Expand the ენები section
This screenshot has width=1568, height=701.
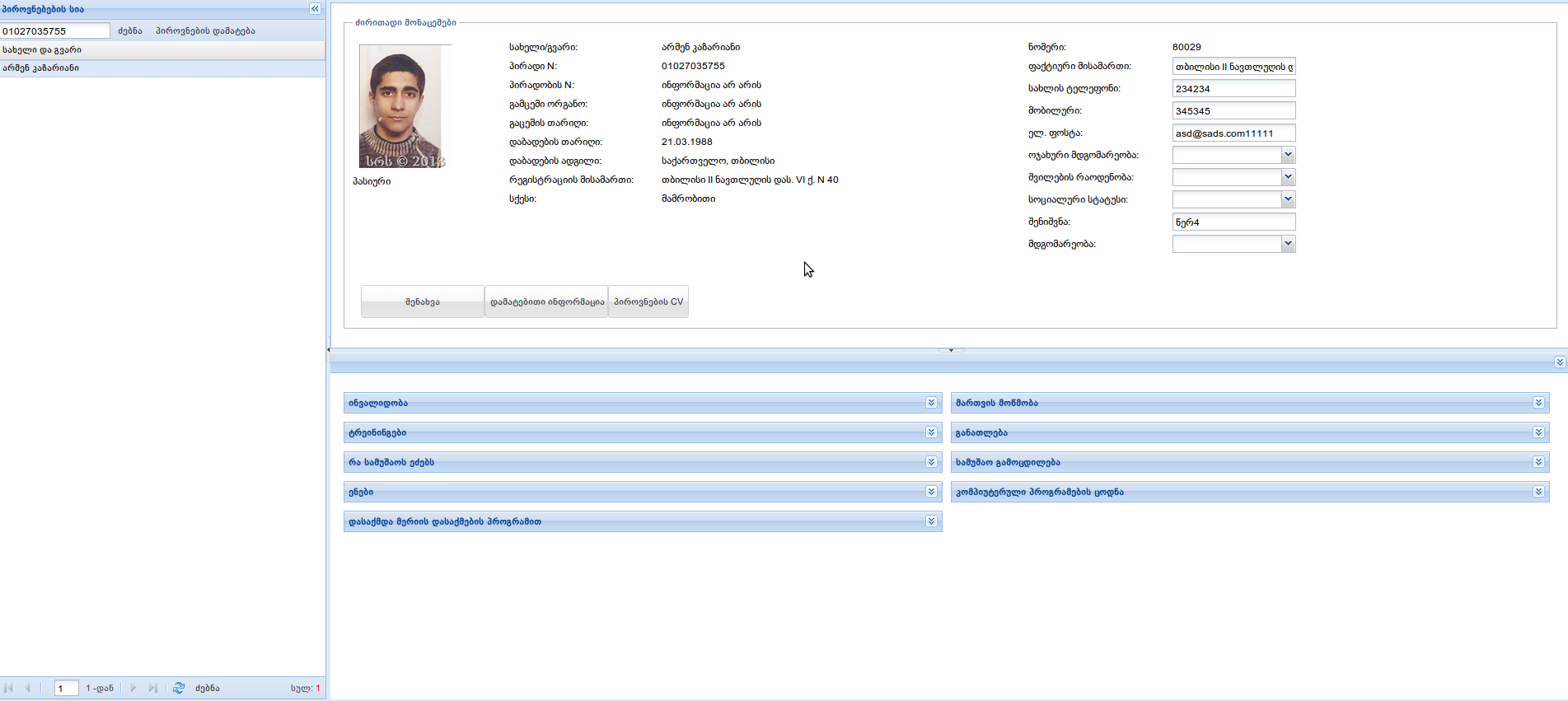[x=931, y=492]
